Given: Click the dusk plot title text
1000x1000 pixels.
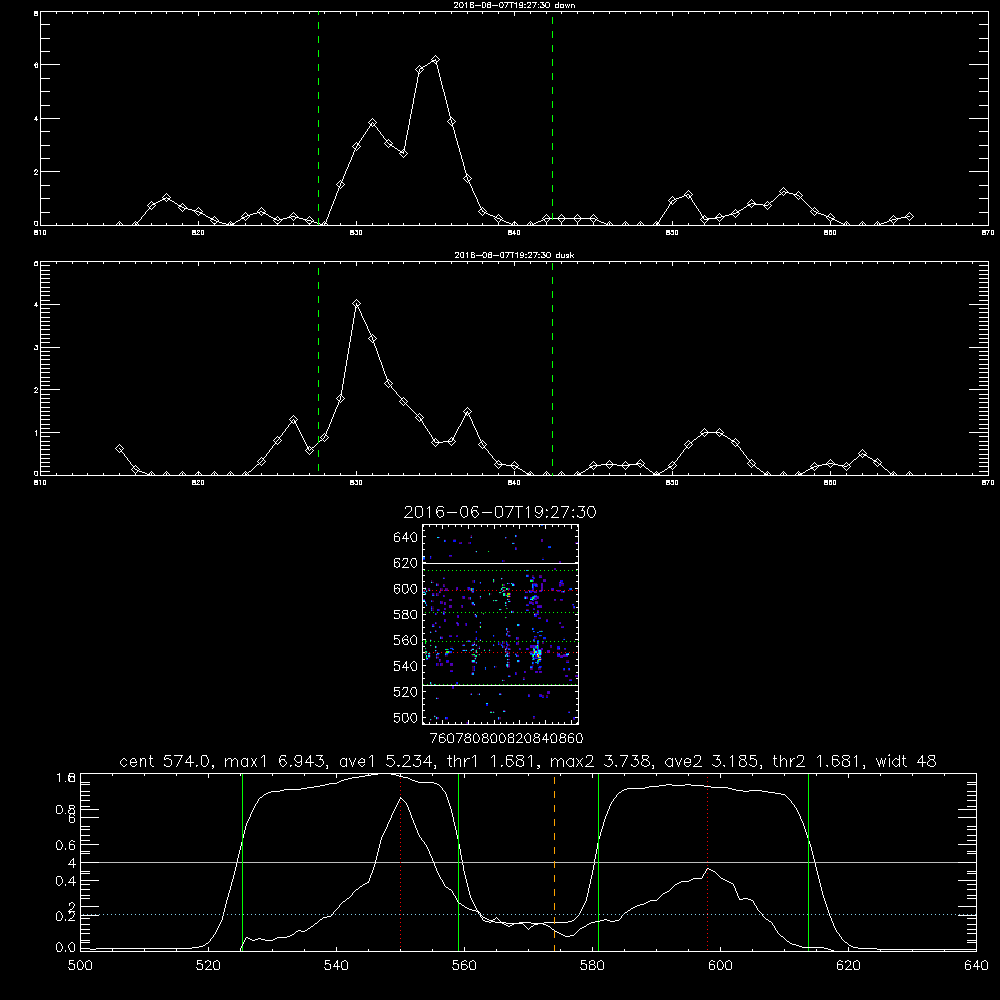Looking at the screenshot, I should 514,255.
